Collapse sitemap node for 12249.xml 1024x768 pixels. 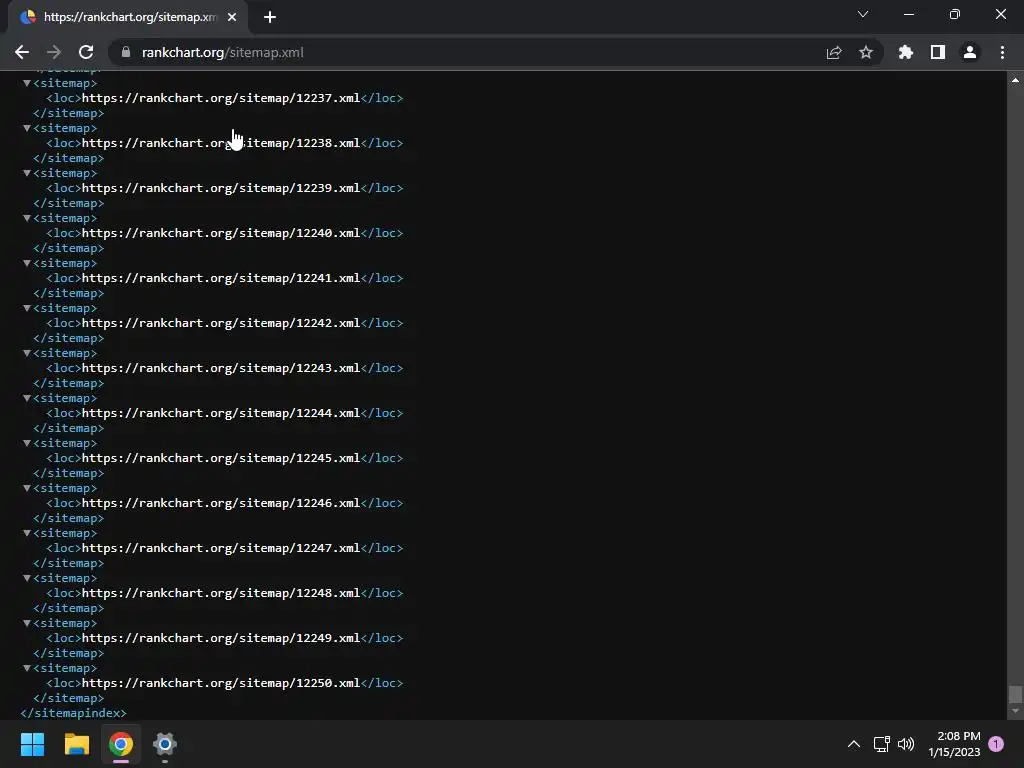pyautogui.click(x=27, y=624)
